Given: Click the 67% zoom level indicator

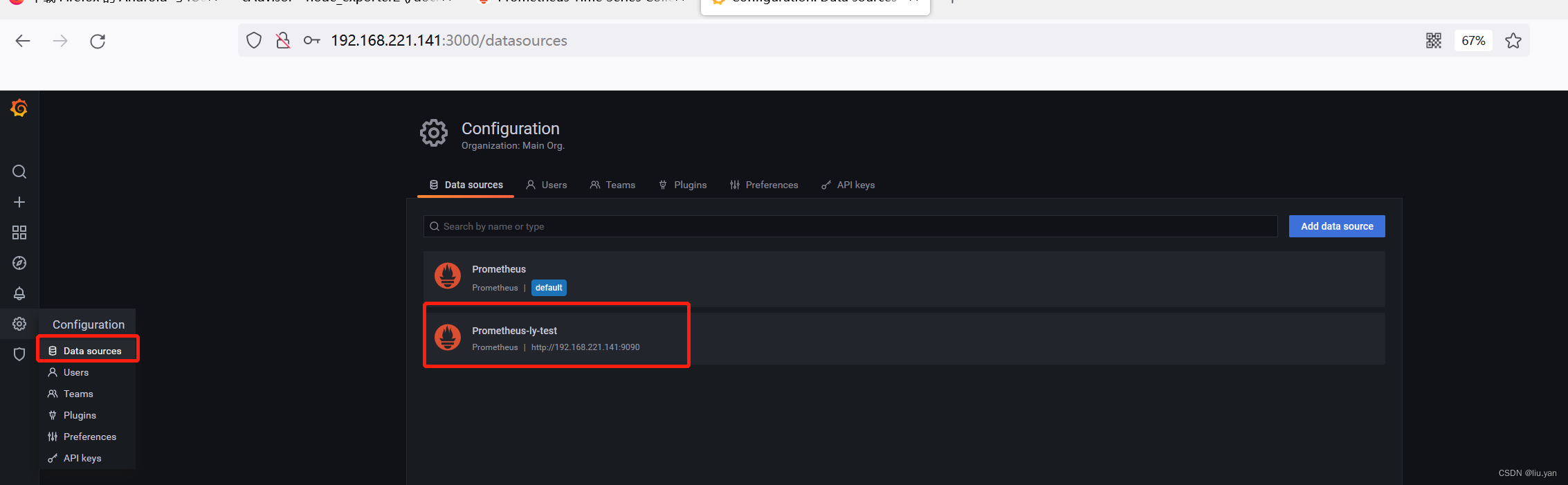Looking at the screenshot, I should click(x=1473, y=41).
